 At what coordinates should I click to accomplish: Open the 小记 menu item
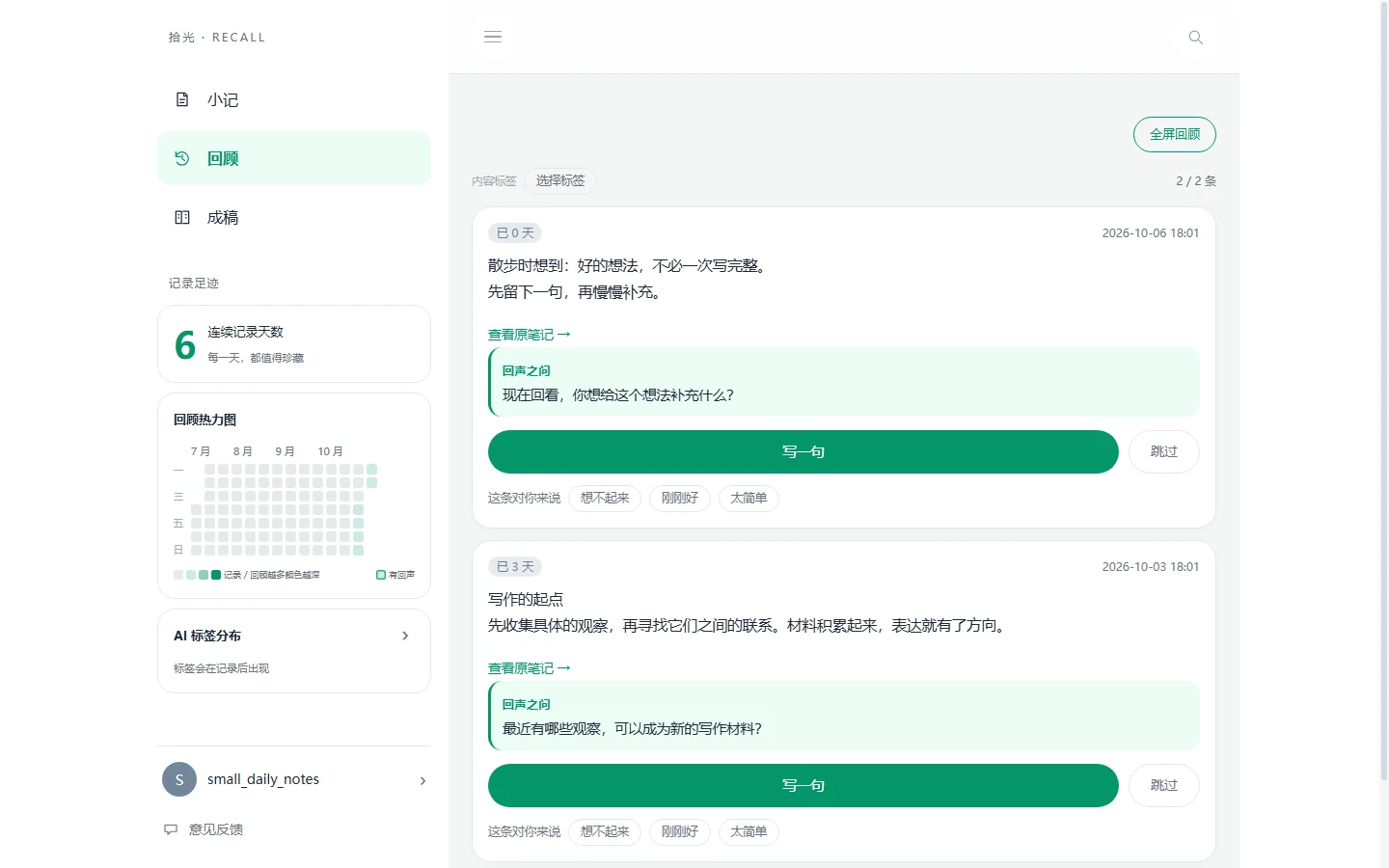(x=294, y=99)
